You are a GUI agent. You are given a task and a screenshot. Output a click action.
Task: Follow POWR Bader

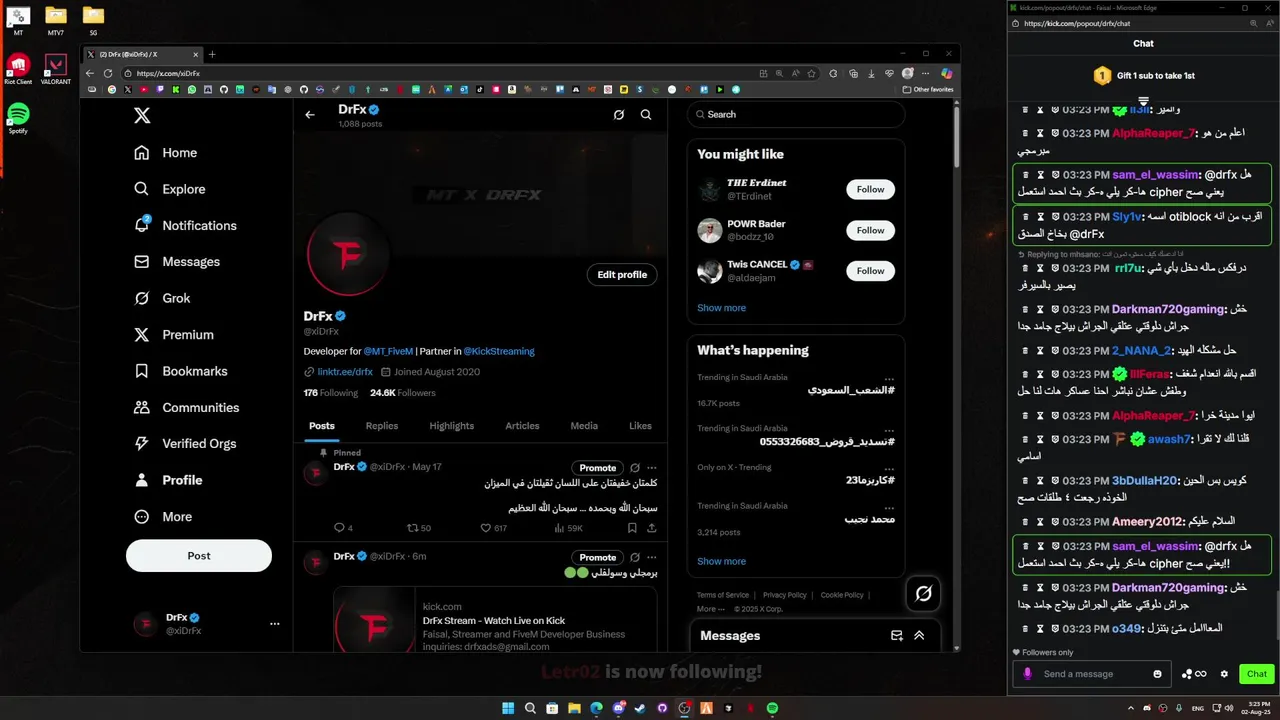click(870, 230)
